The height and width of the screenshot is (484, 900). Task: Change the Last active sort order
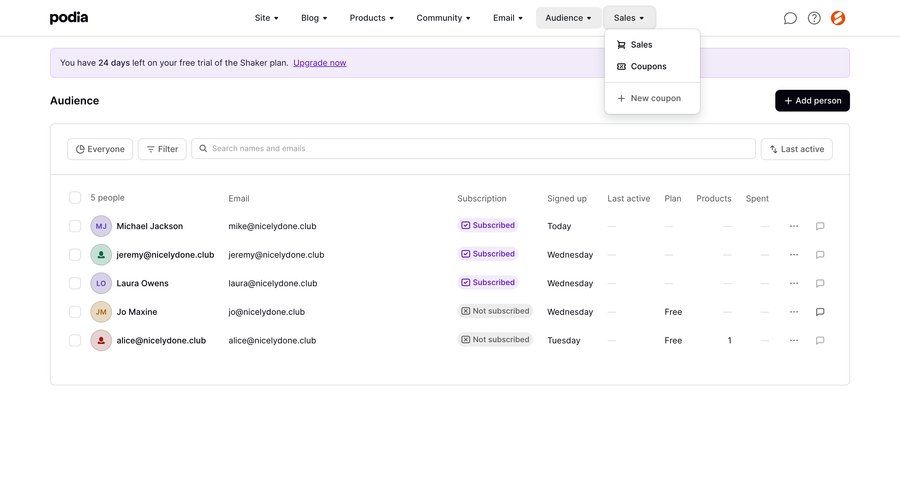coord(797,149)
